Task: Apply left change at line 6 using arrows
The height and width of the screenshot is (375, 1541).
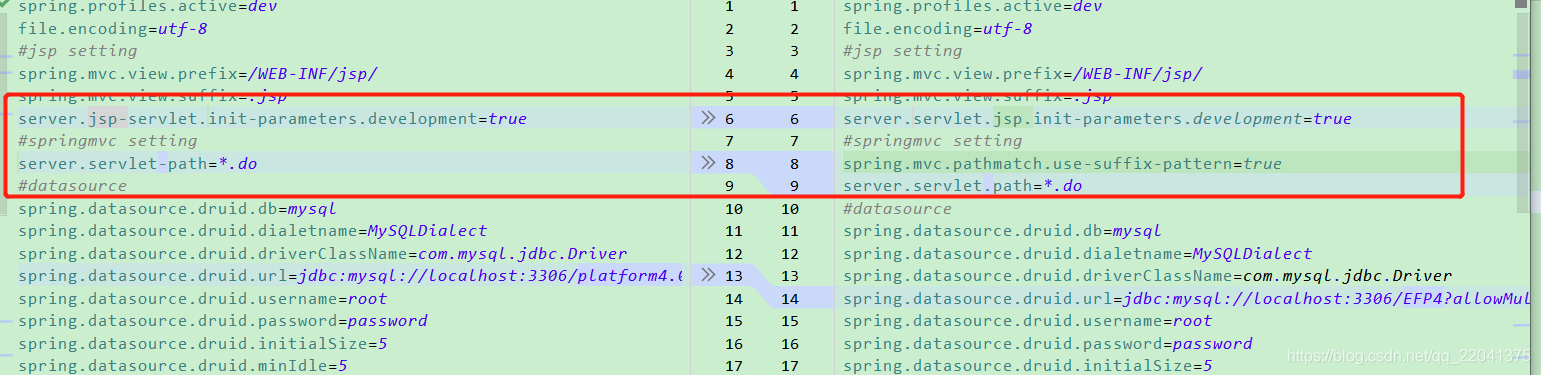Action: 708,119
